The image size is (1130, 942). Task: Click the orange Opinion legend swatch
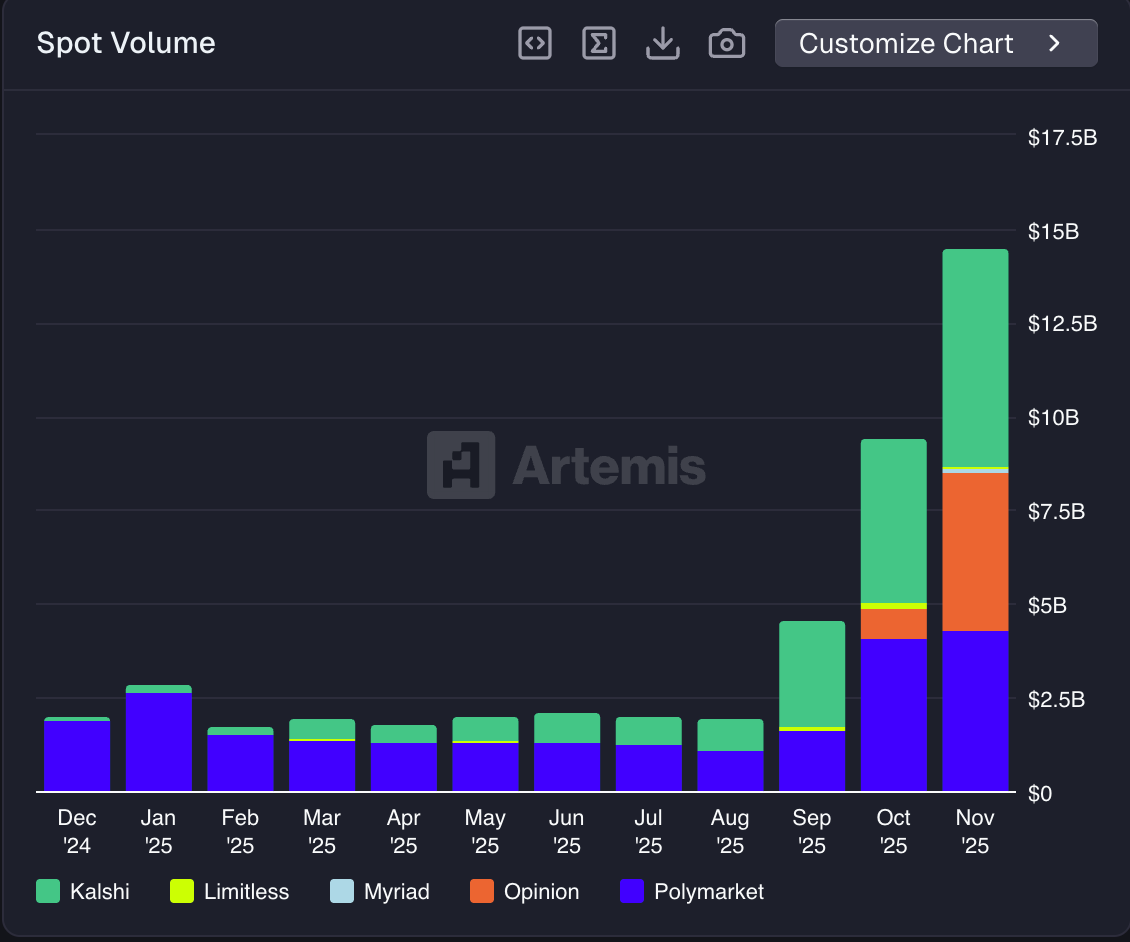[x=482, y=892]
